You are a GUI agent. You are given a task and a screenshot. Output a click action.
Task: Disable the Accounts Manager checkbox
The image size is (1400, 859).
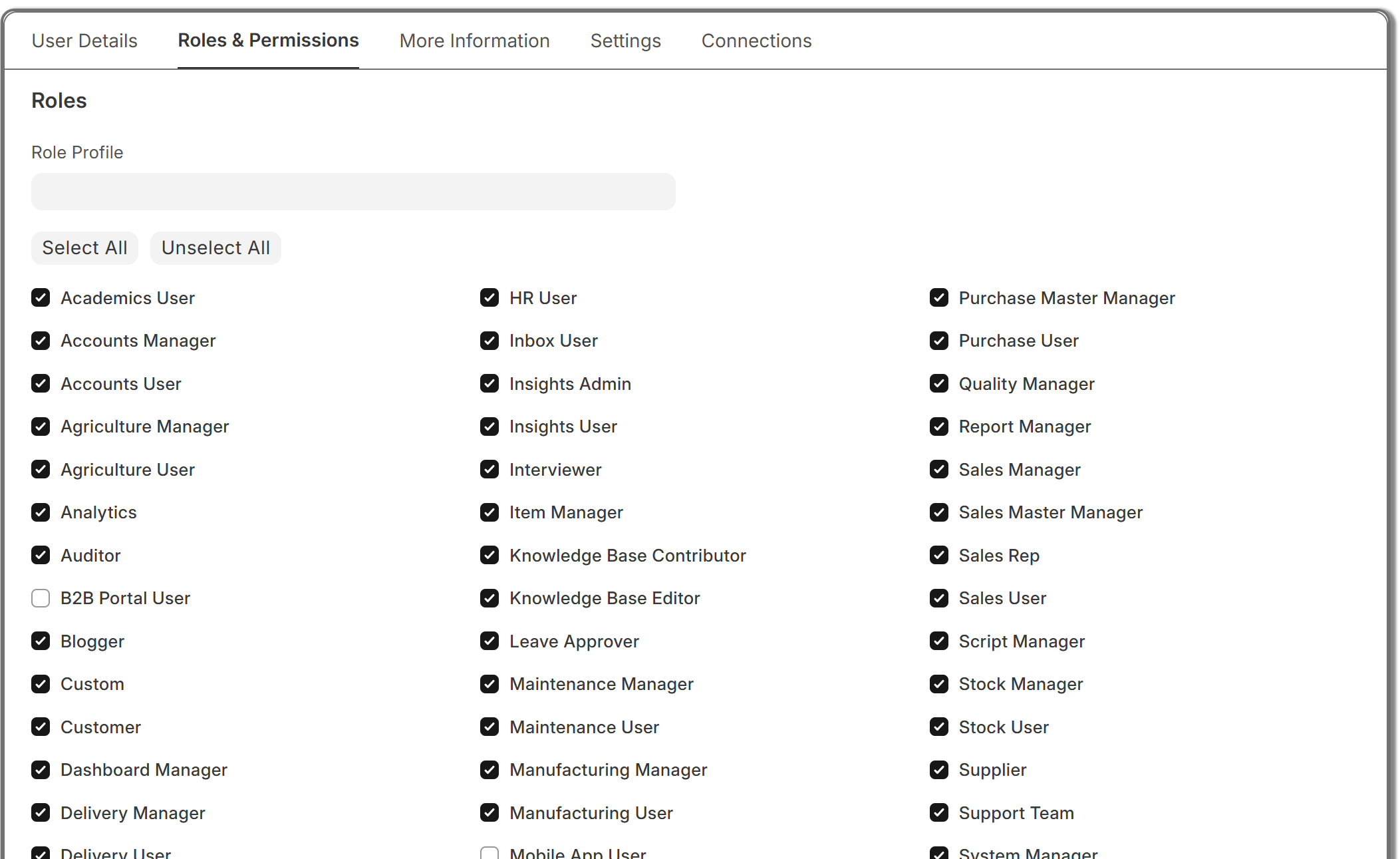point(41,341)
